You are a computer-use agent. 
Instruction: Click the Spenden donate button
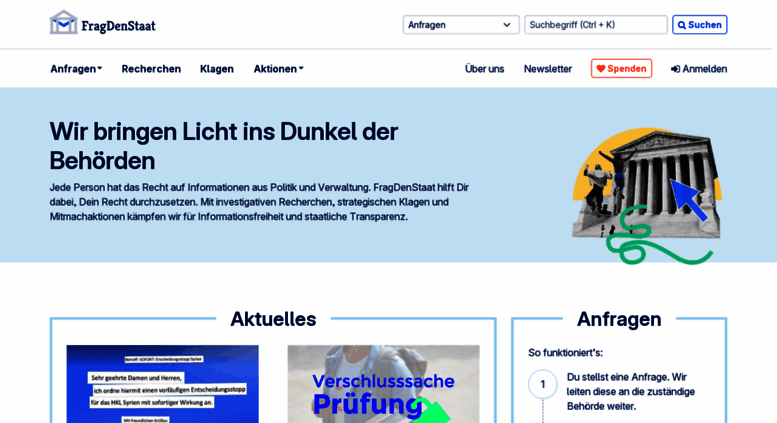621,68
